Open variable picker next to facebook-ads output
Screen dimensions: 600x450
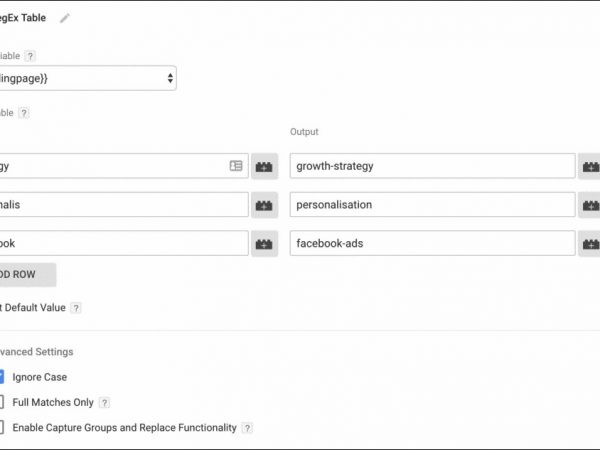(x=590, y=243)
